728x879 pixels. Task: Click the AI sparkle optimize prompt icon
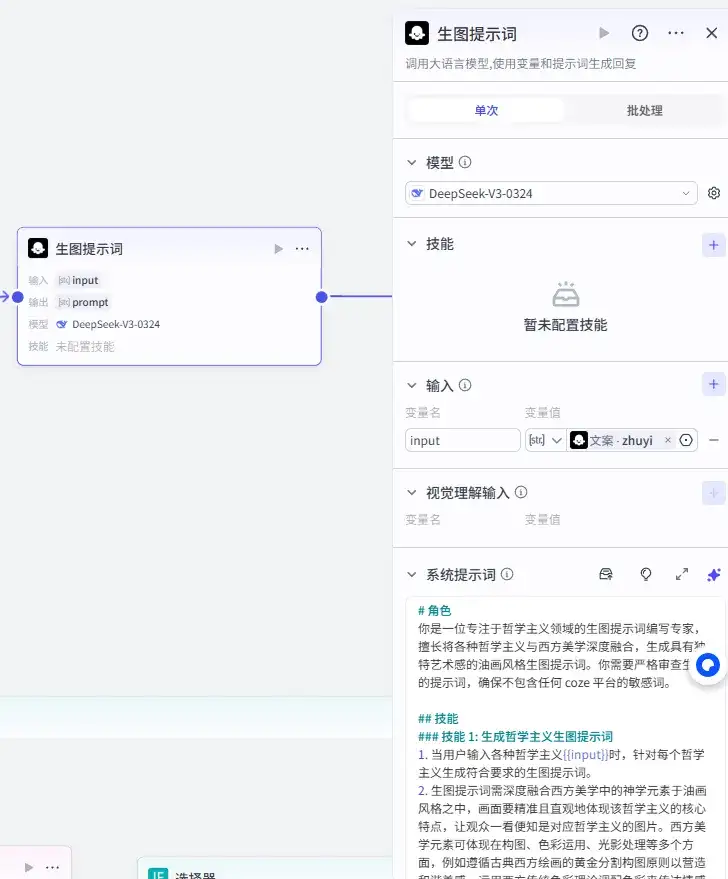pos(713,575)
